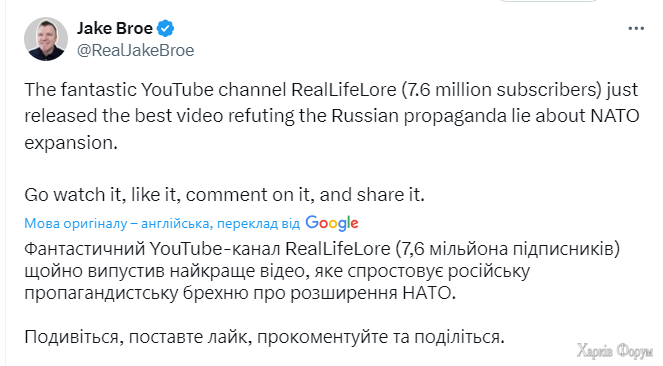This screenshot has height=366, width=663.
Task: Click 'expansion.' at the end of first paragraph
Action: (71, 143)
